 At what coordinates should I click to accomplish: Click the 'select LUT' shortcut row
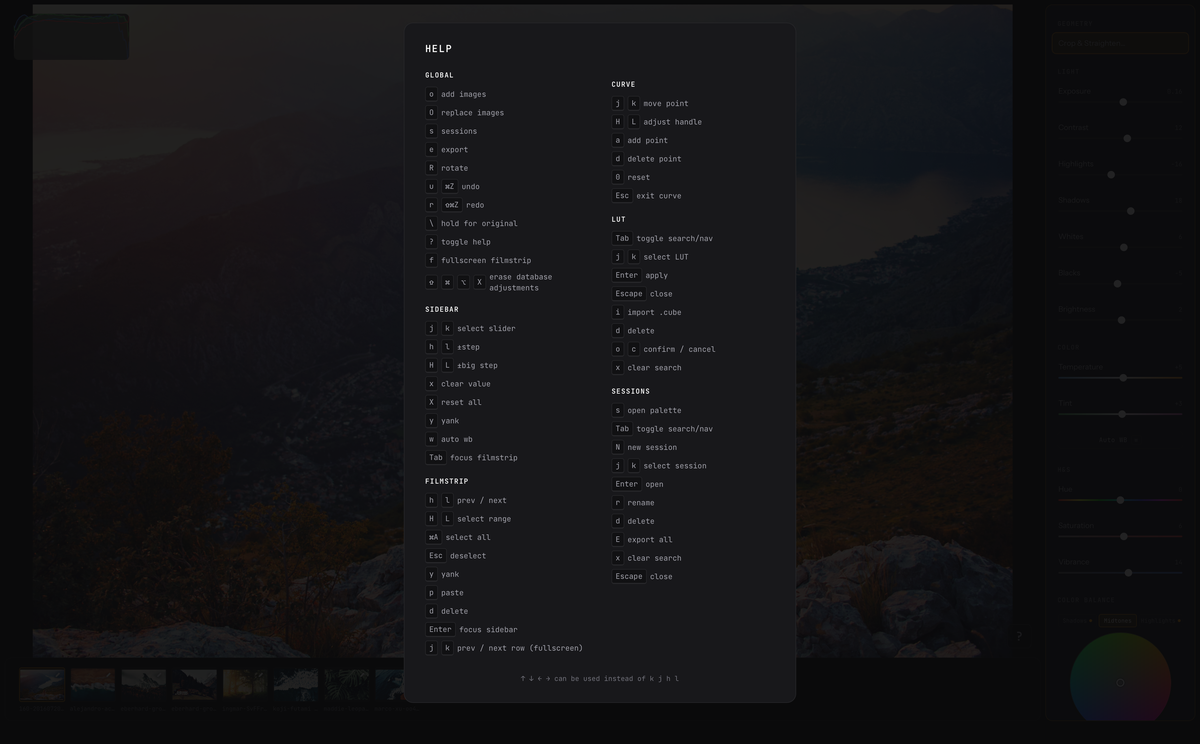click(650, 257)
